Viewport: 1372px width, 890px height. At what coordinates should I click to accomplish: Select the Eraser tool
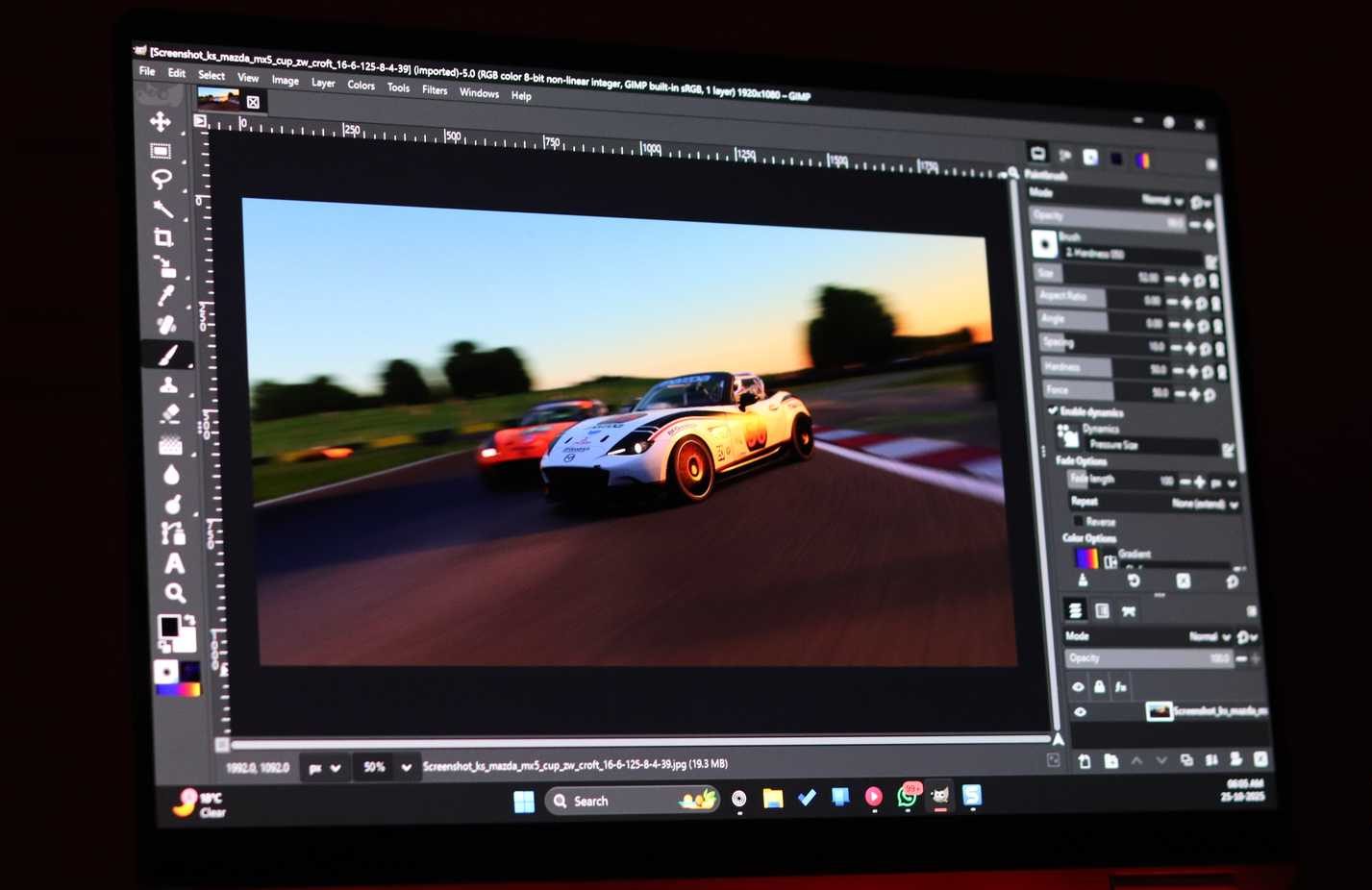point(170,413)
